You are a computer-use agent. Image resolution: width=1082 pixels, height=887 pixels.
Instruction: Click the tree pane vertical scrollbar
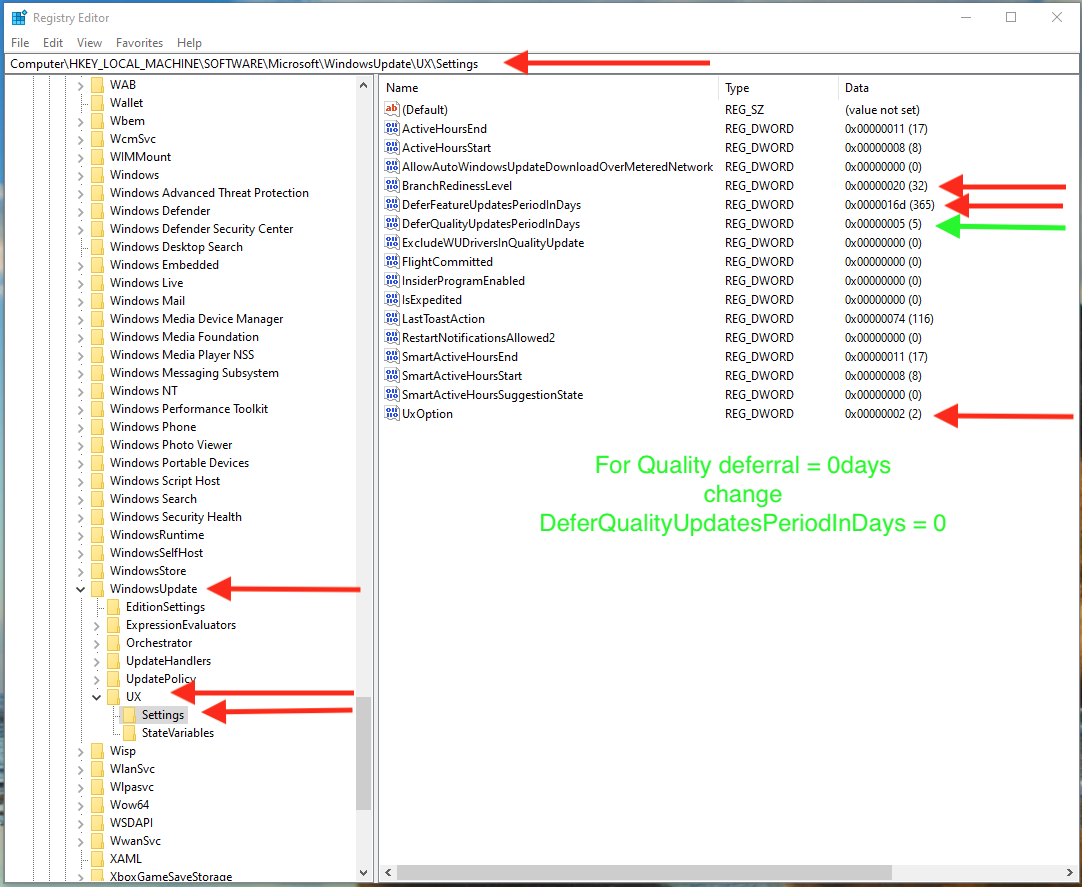364,750
